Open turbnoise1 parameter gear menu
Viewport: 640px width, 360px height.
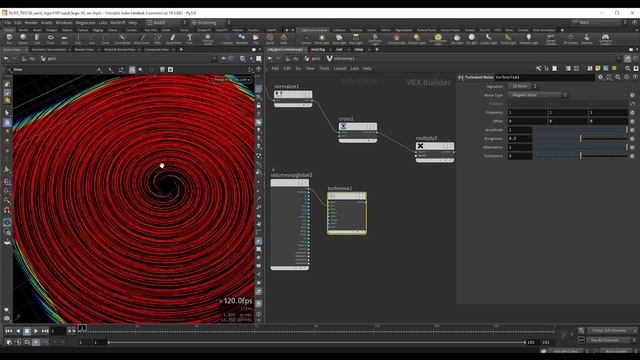click(x=600, y=77)
